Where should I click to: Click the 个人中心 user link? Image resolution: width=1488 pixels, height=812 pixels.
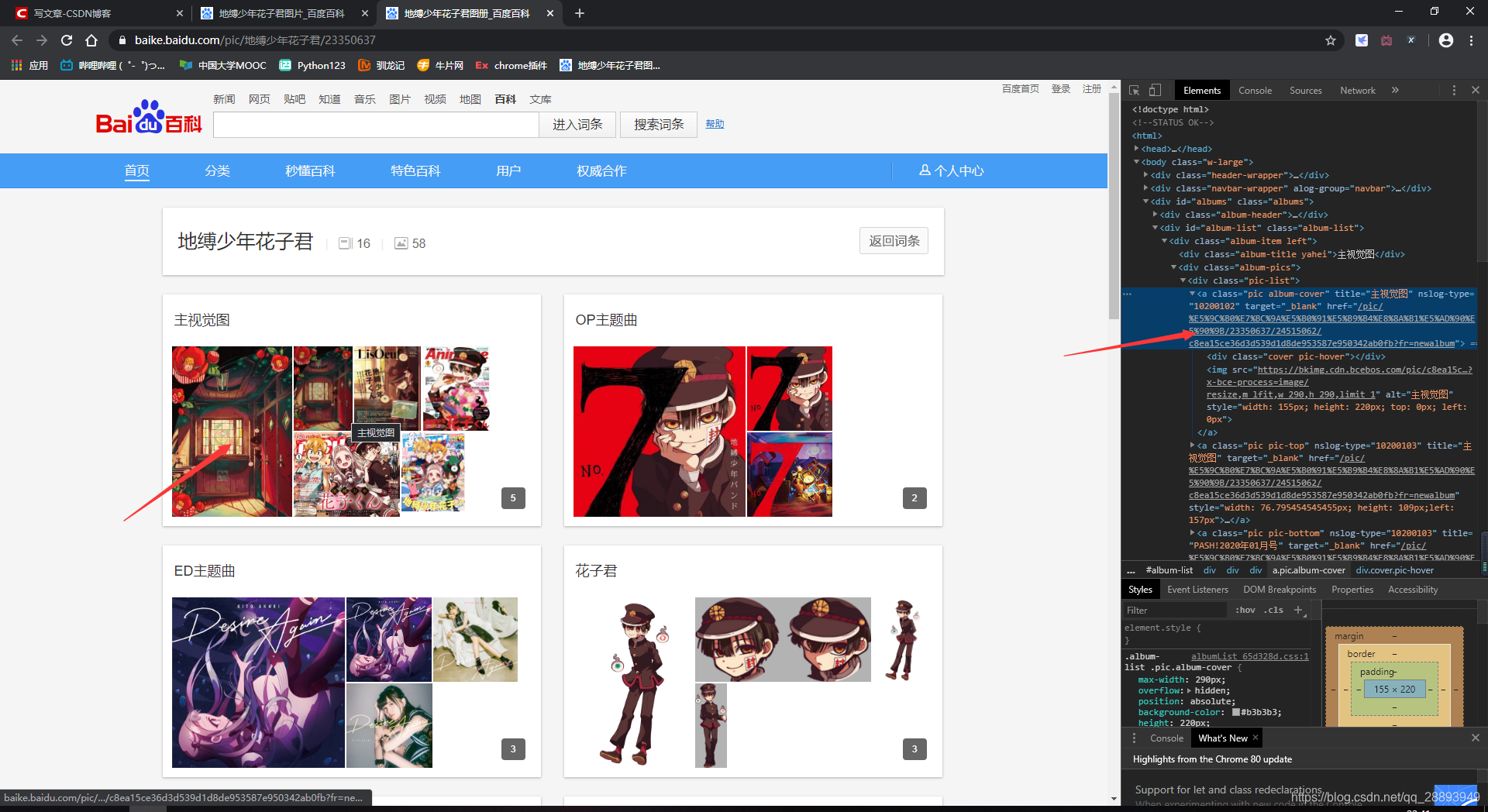pos(951,170)
